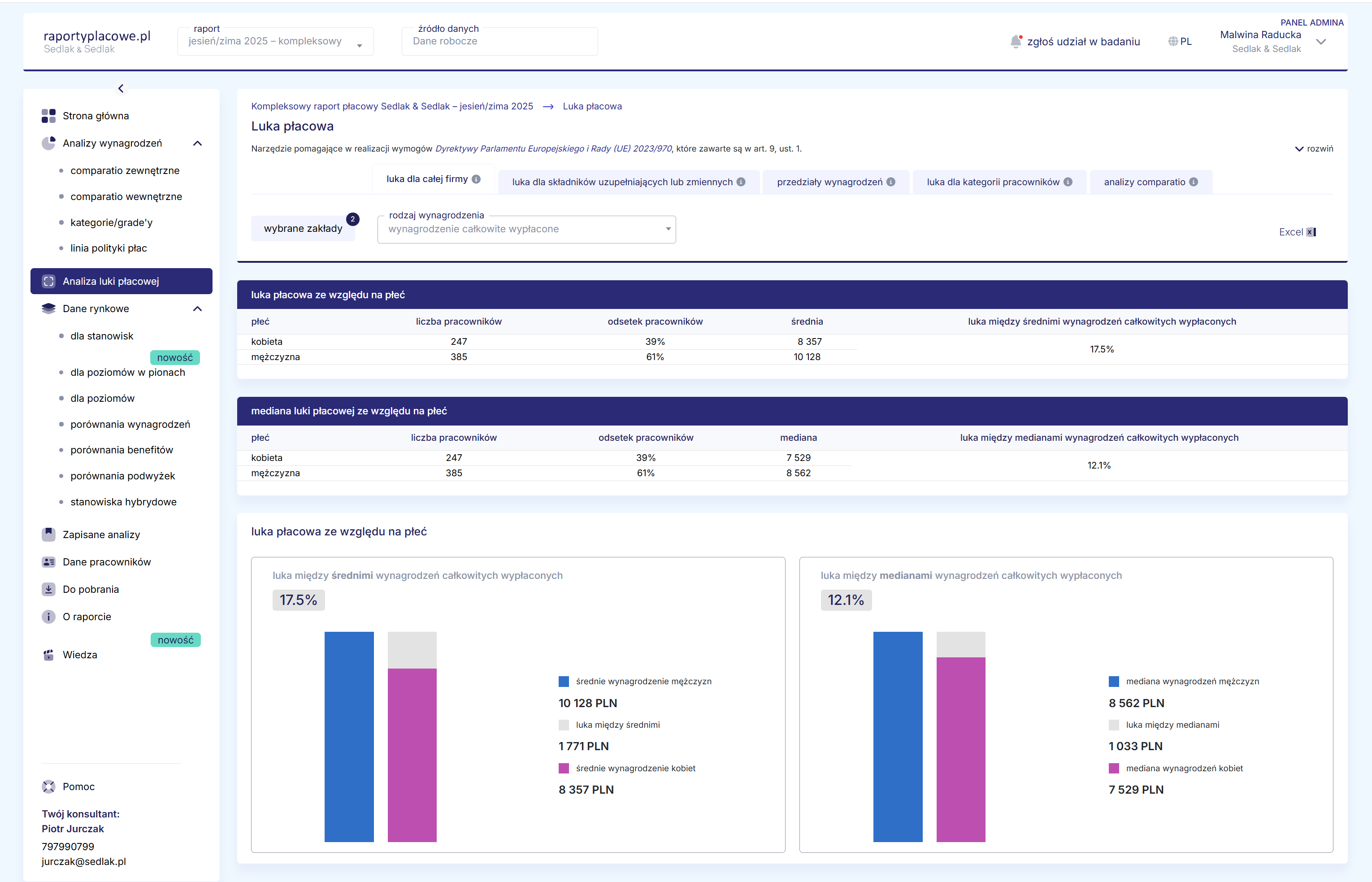Collapse the sidebar with the left chevron

pos(121,88)
